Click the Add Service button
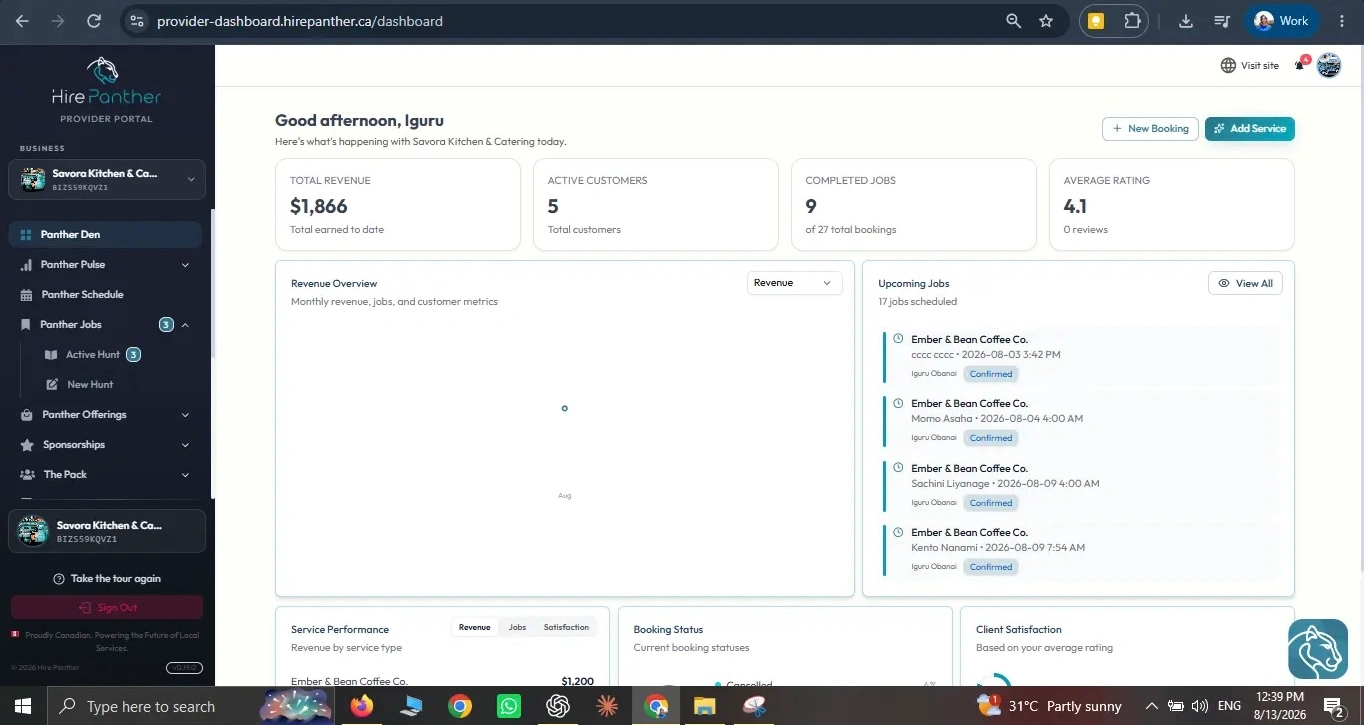The width and height of the screenshot is (1364, 725). (1250, 129)
